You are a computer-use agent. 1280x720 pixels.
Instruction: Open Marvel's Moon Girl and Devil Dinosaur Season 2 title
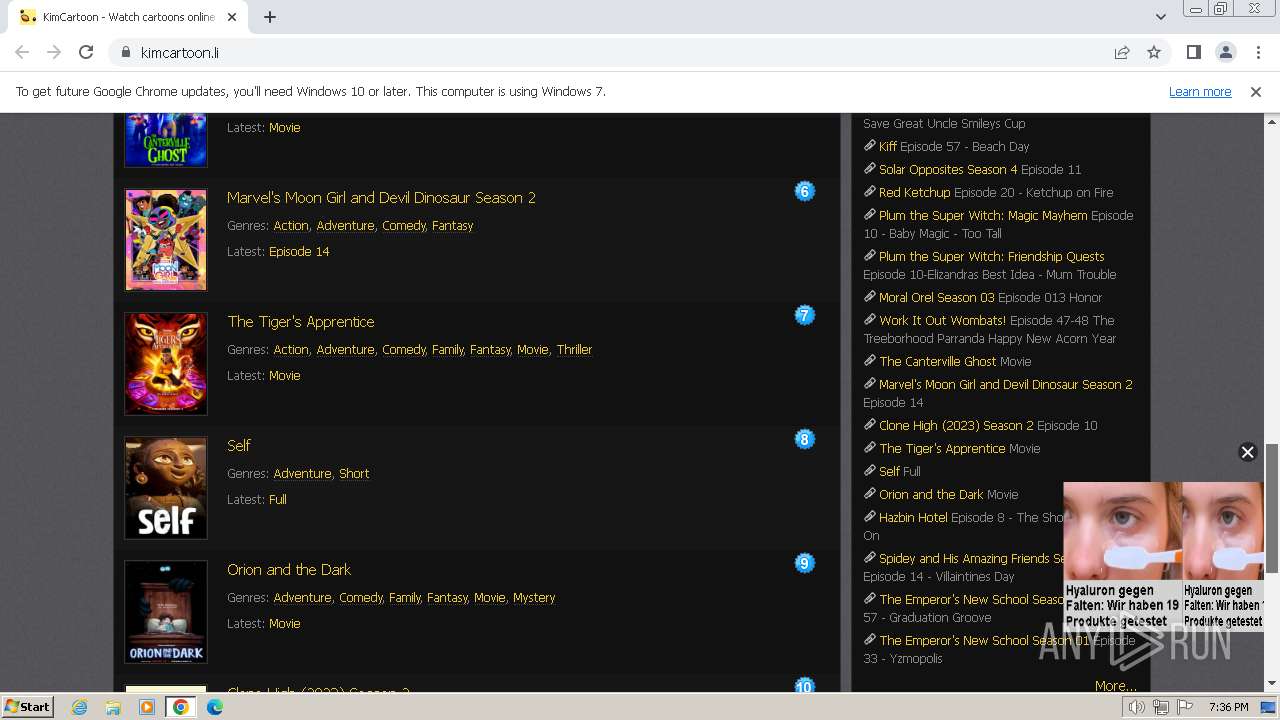pyautogui.click(x=381, y=197)
